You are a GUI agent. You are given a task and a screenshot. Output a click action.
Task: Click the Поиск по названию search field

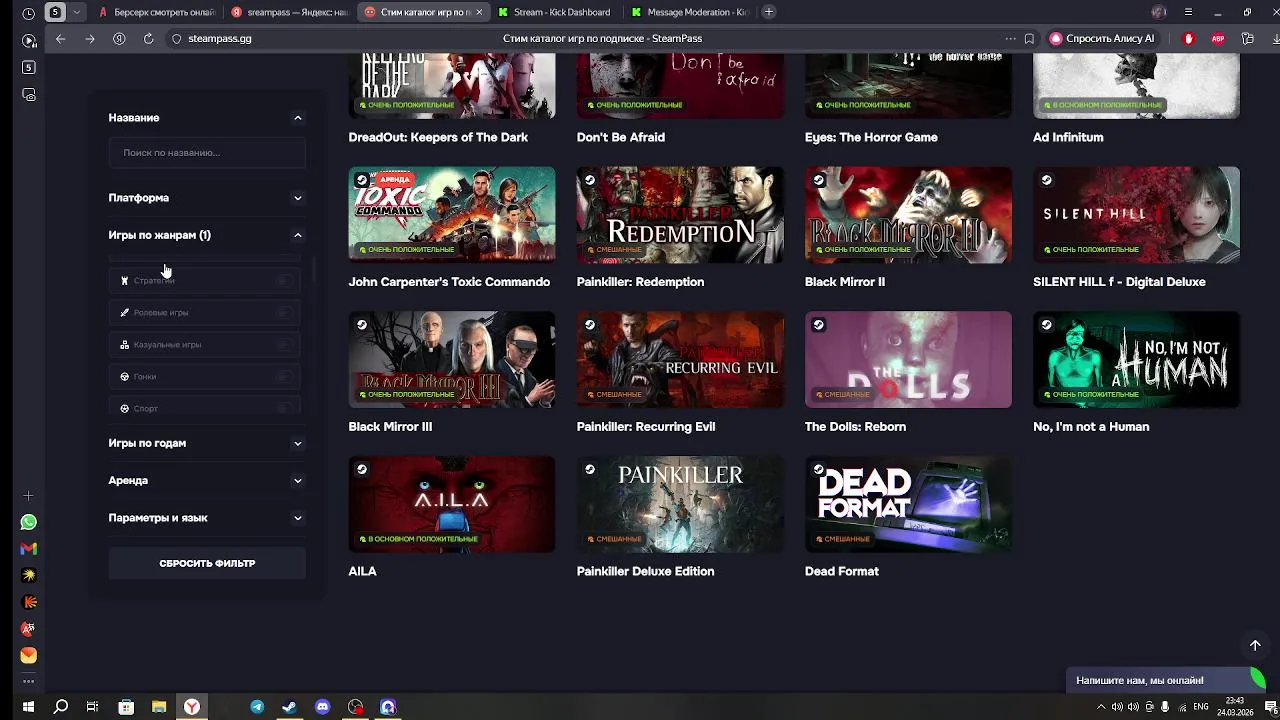[207, 153]
